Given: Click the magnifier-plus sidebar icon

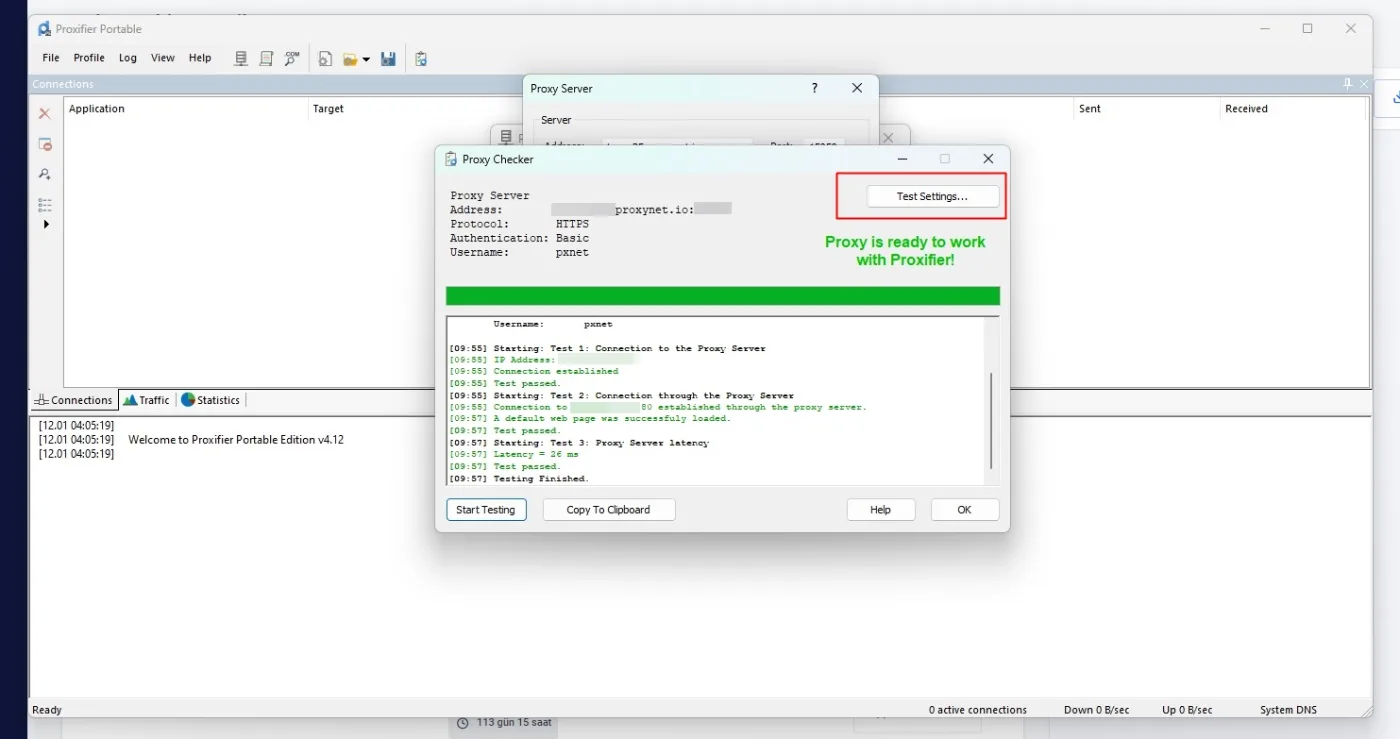Looking at the screenshot, I should [45, 174].
